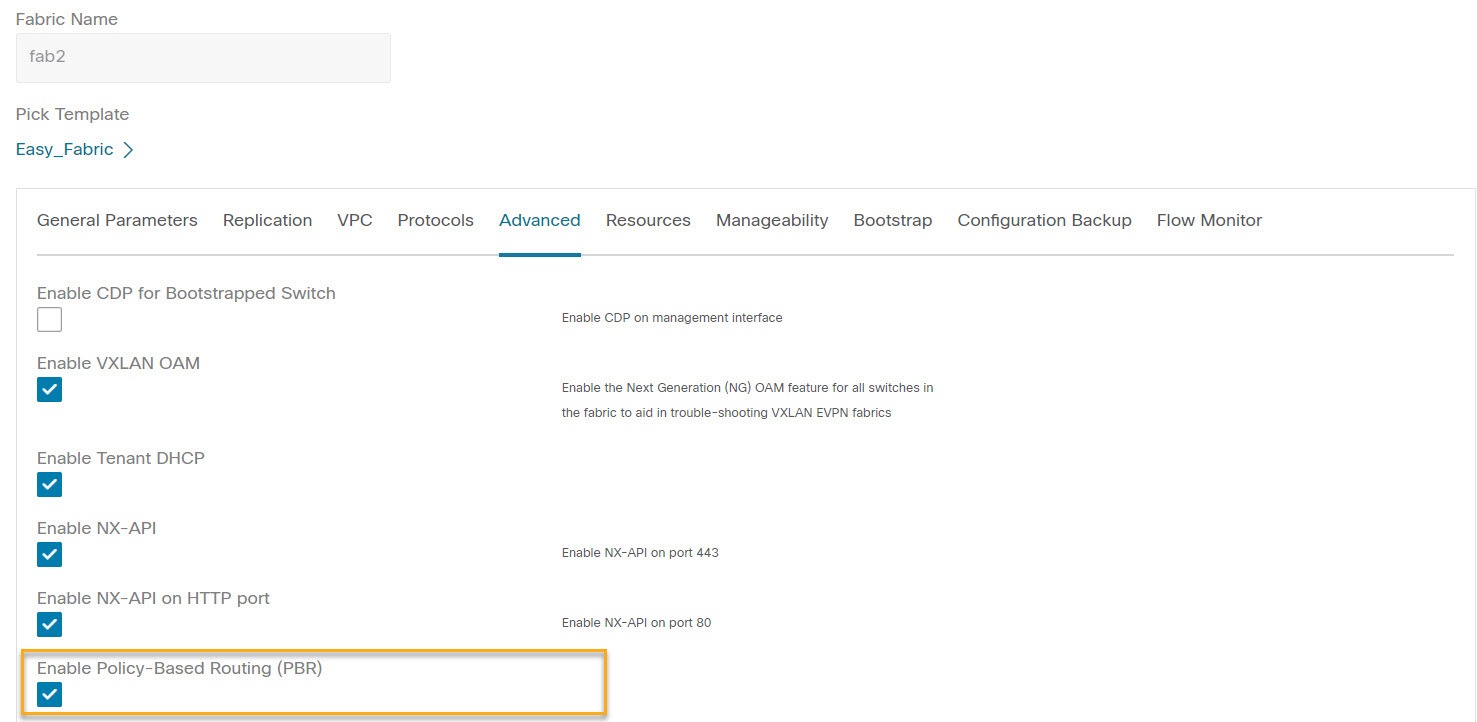Go to the Resources tab
The width and height of the screenshot is (1477, 722).
(x=648, y=220)
